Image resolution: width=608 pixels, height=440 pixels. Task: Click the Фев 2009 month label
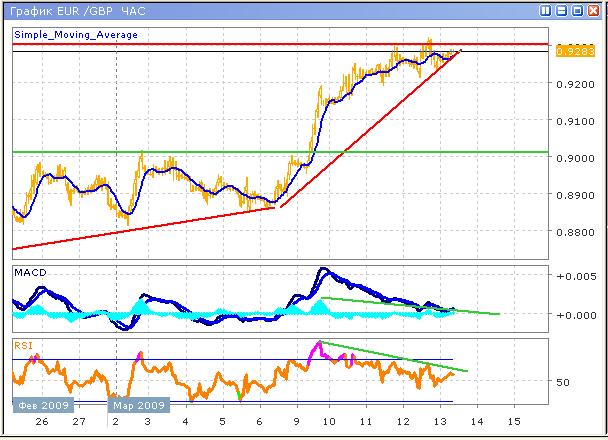[x=39, y=406]
